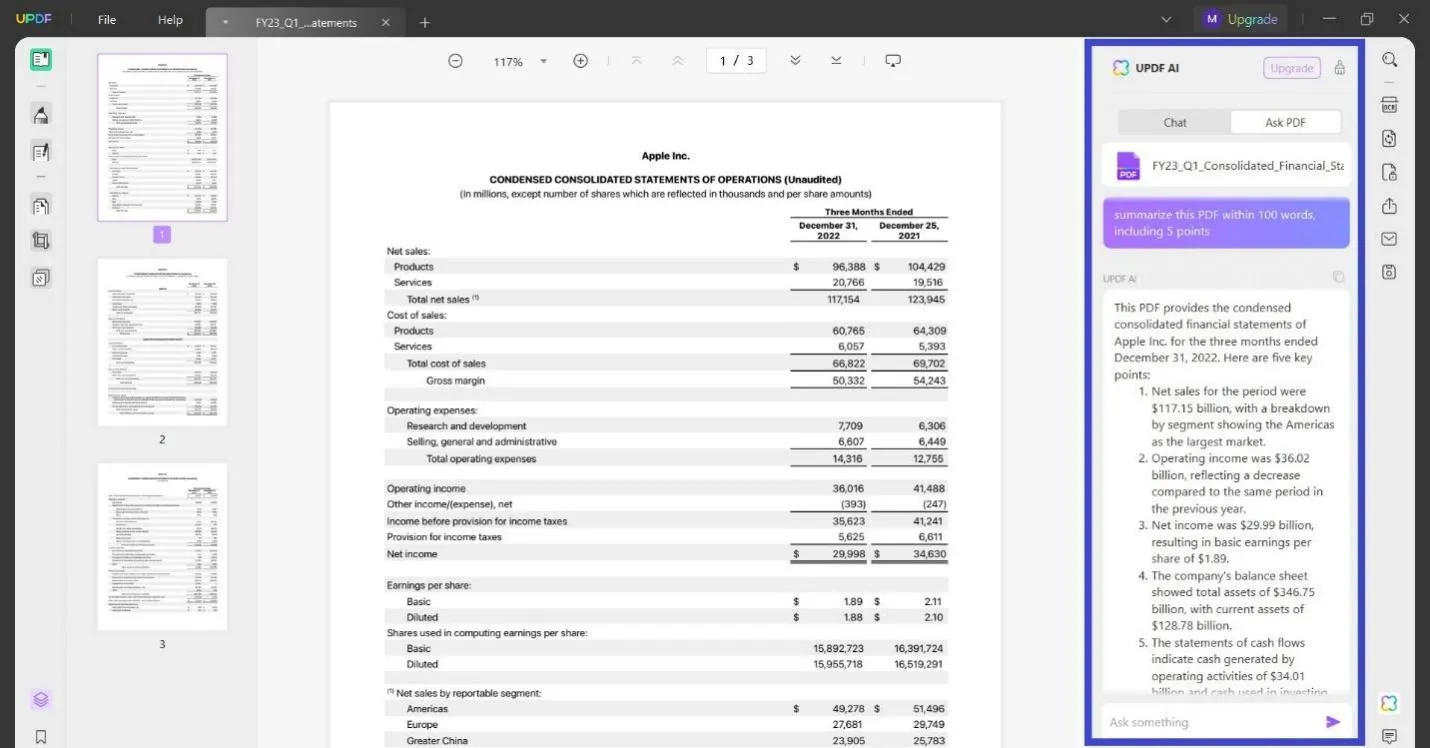The image size is (1430, 748).
Task: Click the Upgrade button in UPDF AI panel
Action: click(x=1292, y=68)
